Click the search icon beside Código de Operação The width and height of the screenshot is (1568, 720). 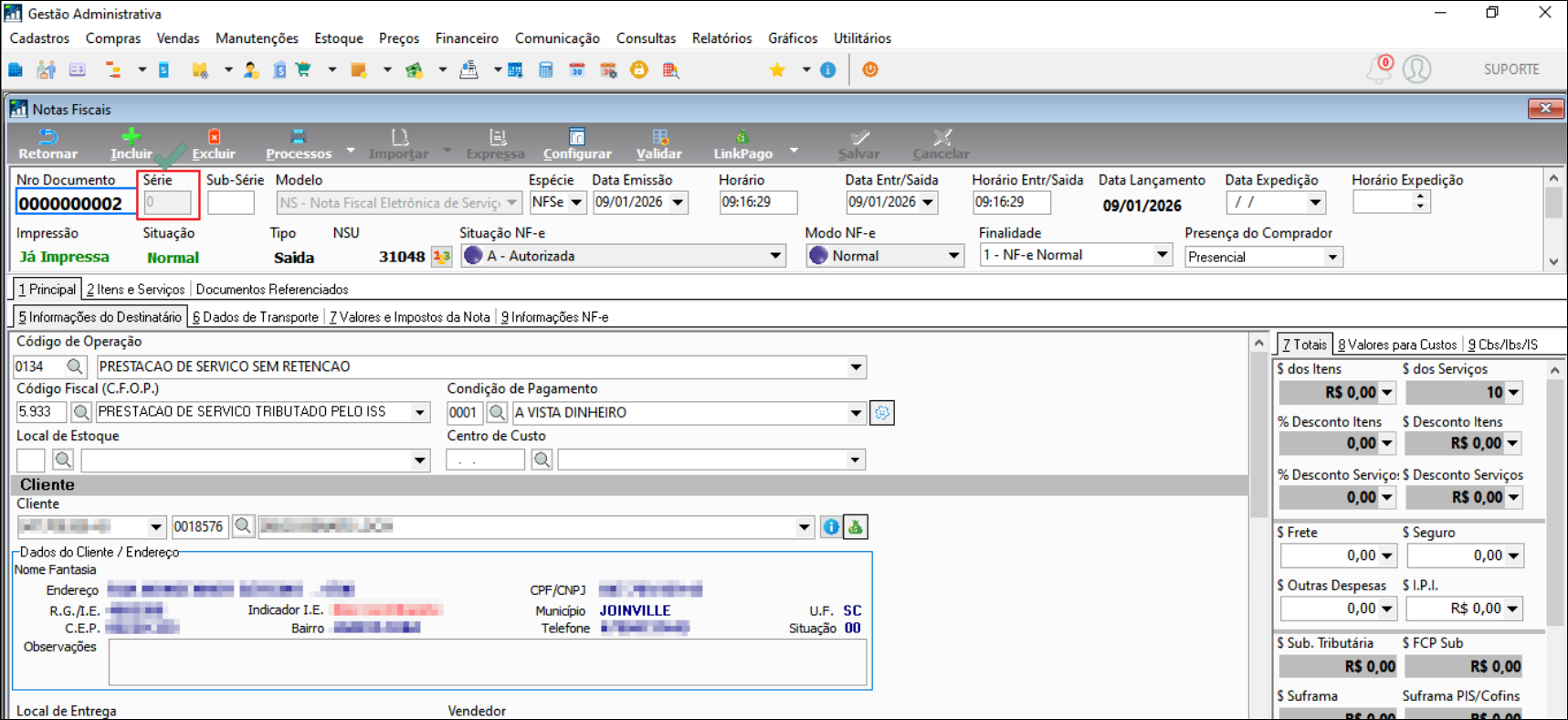tap(75, 366)
